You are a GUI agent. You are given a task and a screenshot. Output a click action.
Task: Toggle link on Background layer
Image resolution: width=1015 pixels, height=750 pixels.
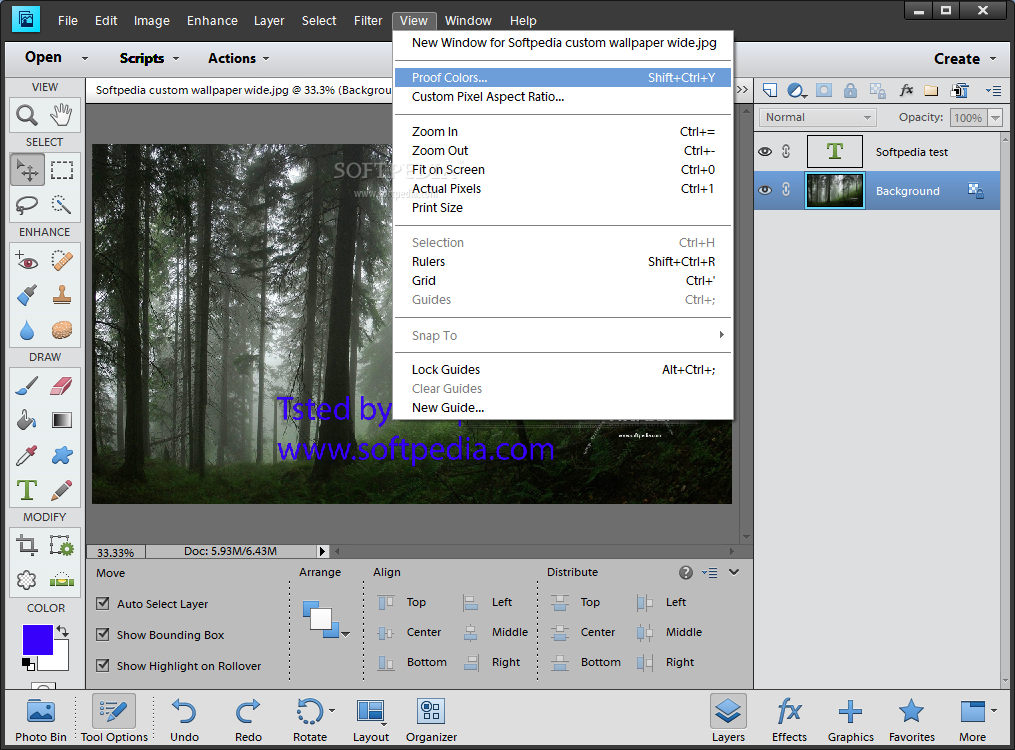(786, 190)
